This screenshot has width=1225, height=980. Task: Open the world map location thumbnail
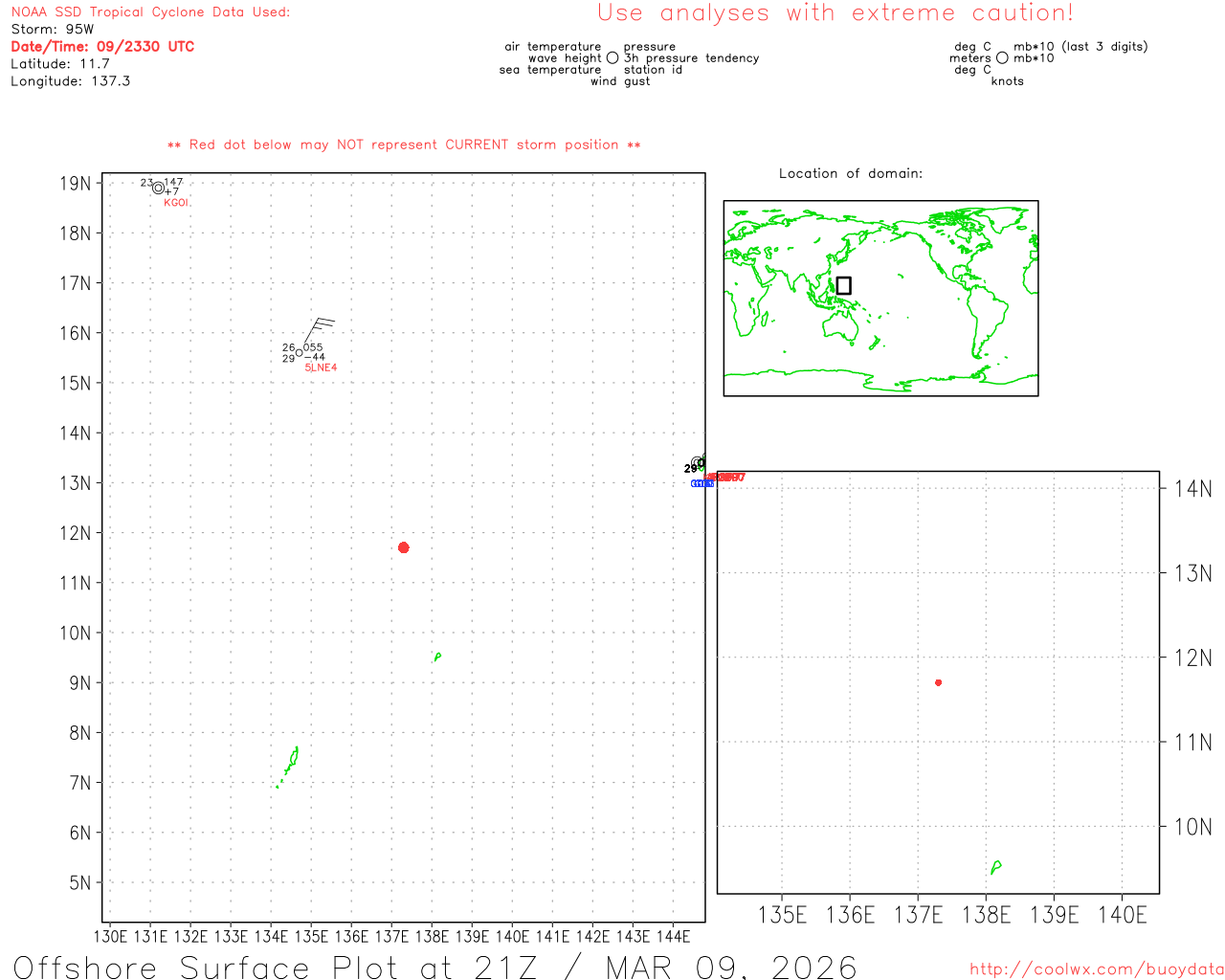click(x=880, y=299)
